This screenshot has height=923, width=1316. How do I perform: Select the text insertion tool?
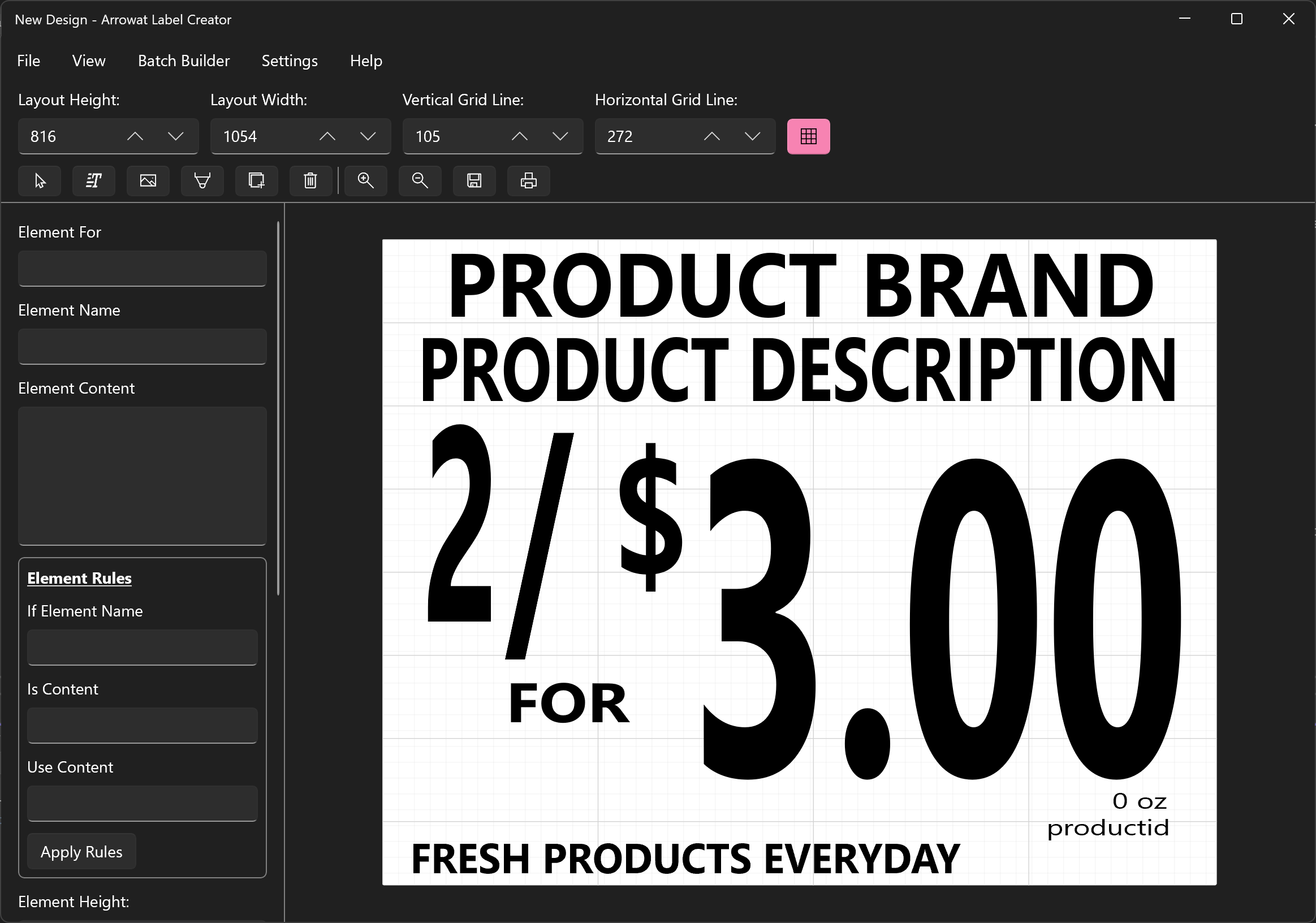coord(94,181)
